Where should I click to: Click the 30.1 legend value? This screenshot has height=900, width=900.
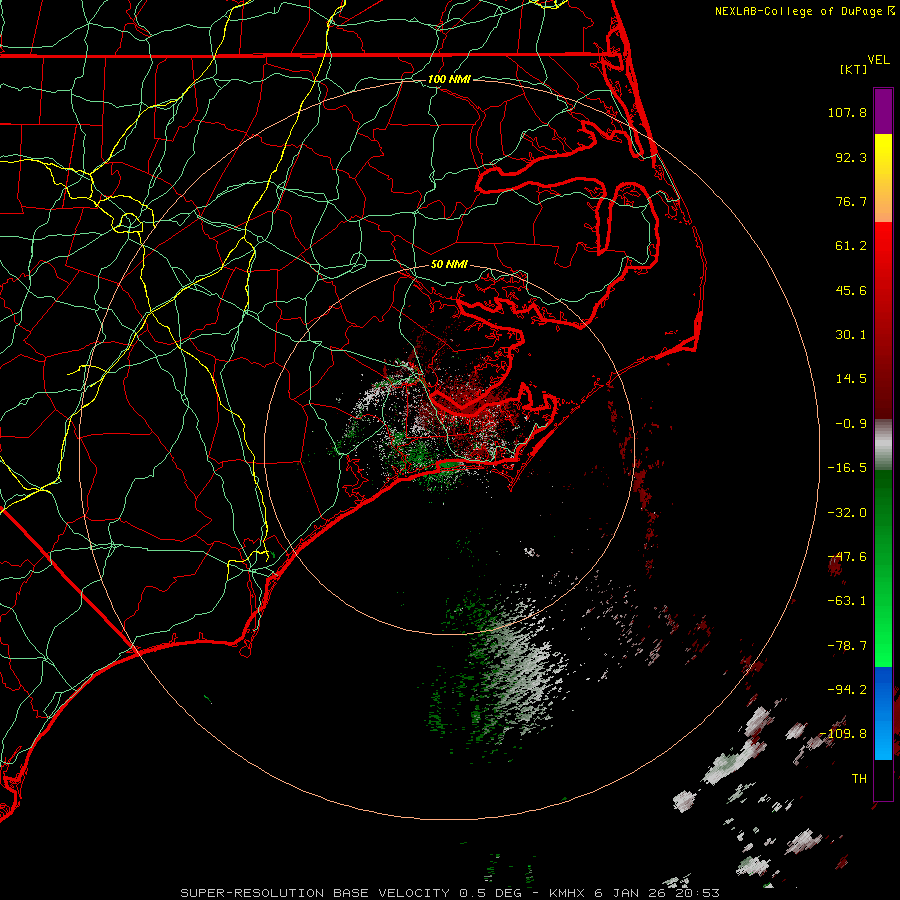pos(851,335)
